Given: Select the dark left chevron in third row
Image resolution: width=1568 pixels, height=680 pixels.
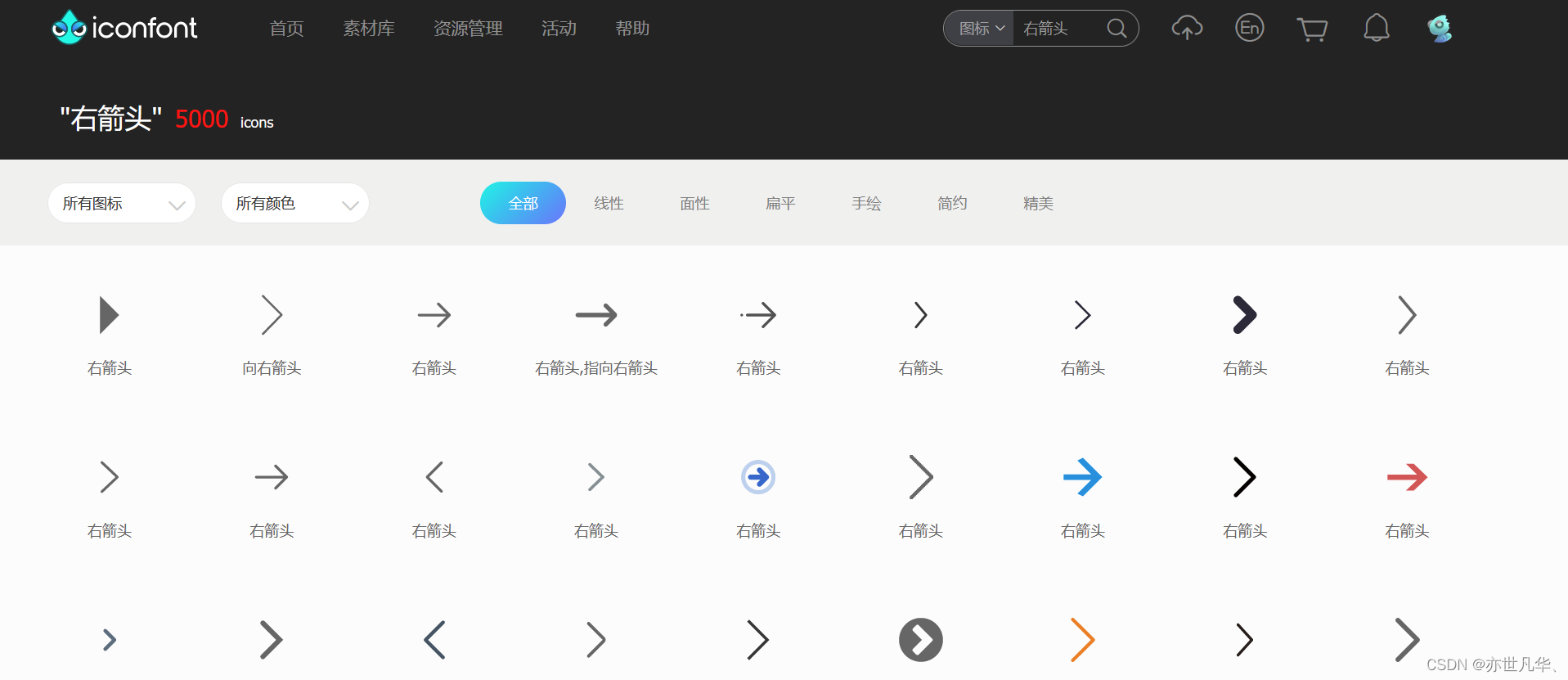Looking at the screenshot, I should click(x=434, y=640).
